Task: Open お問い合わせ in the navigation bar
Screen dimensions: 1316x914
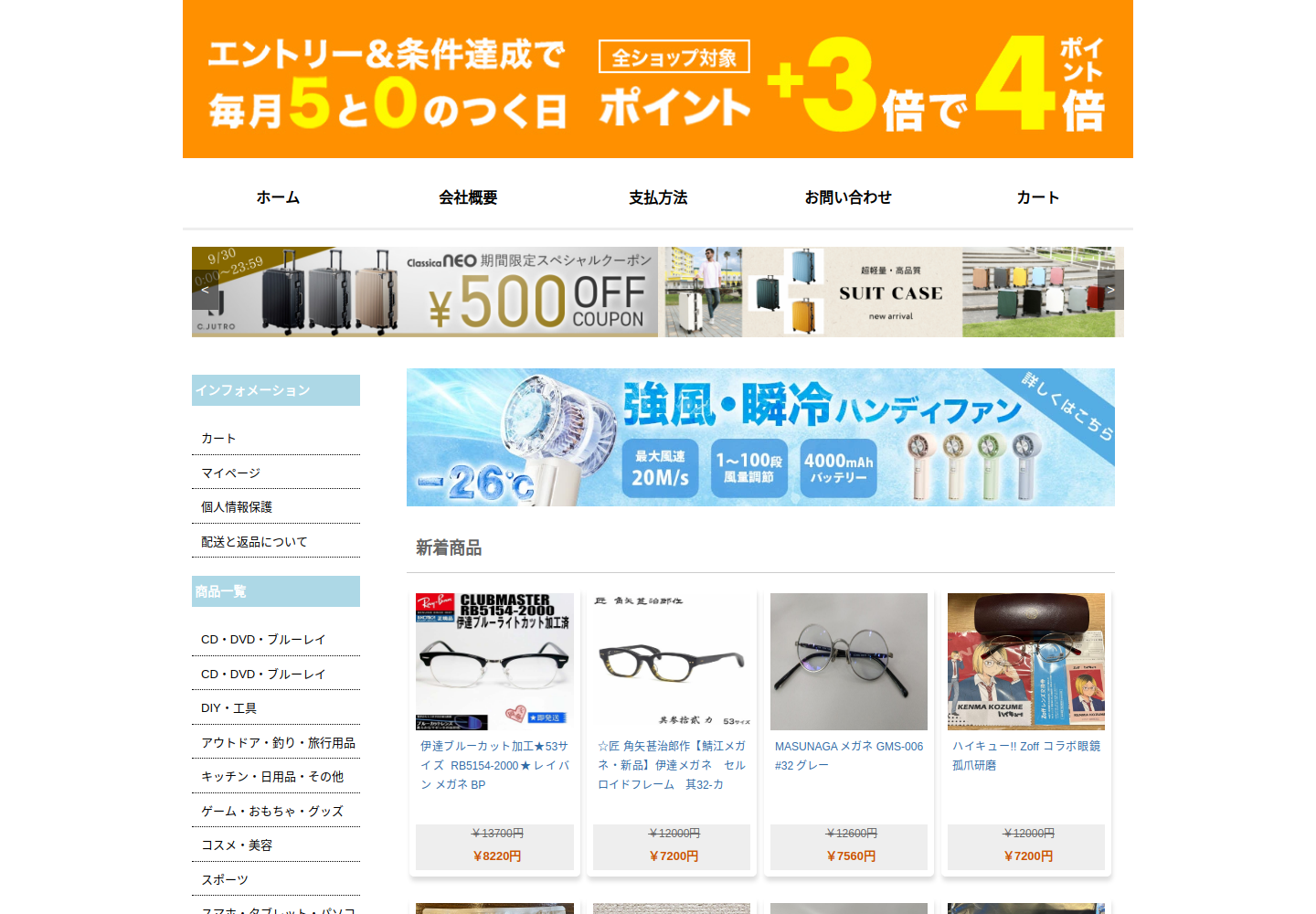Action: pos(848,197)
